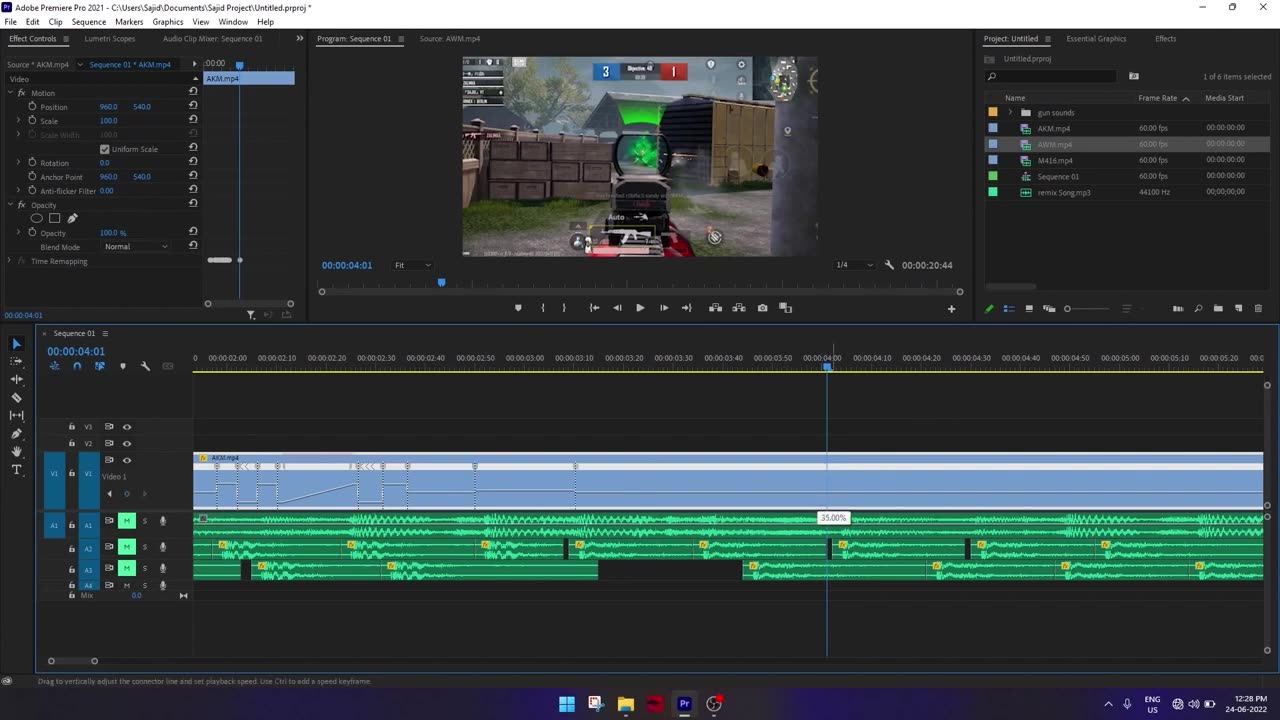Open File Explorer from taskbar
Viewport: 1280px width, 720px height.
click(x=625, y=703)
